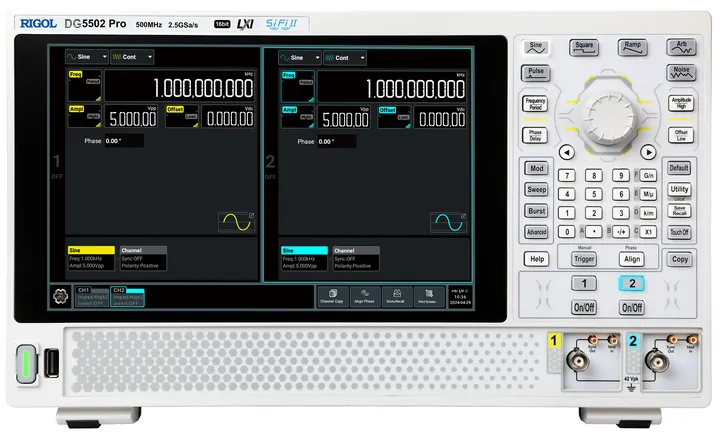The image size is (720, 437).
Task: Push the Amplitude/High key
Action: pyautogui.click(x=681, y=103)
